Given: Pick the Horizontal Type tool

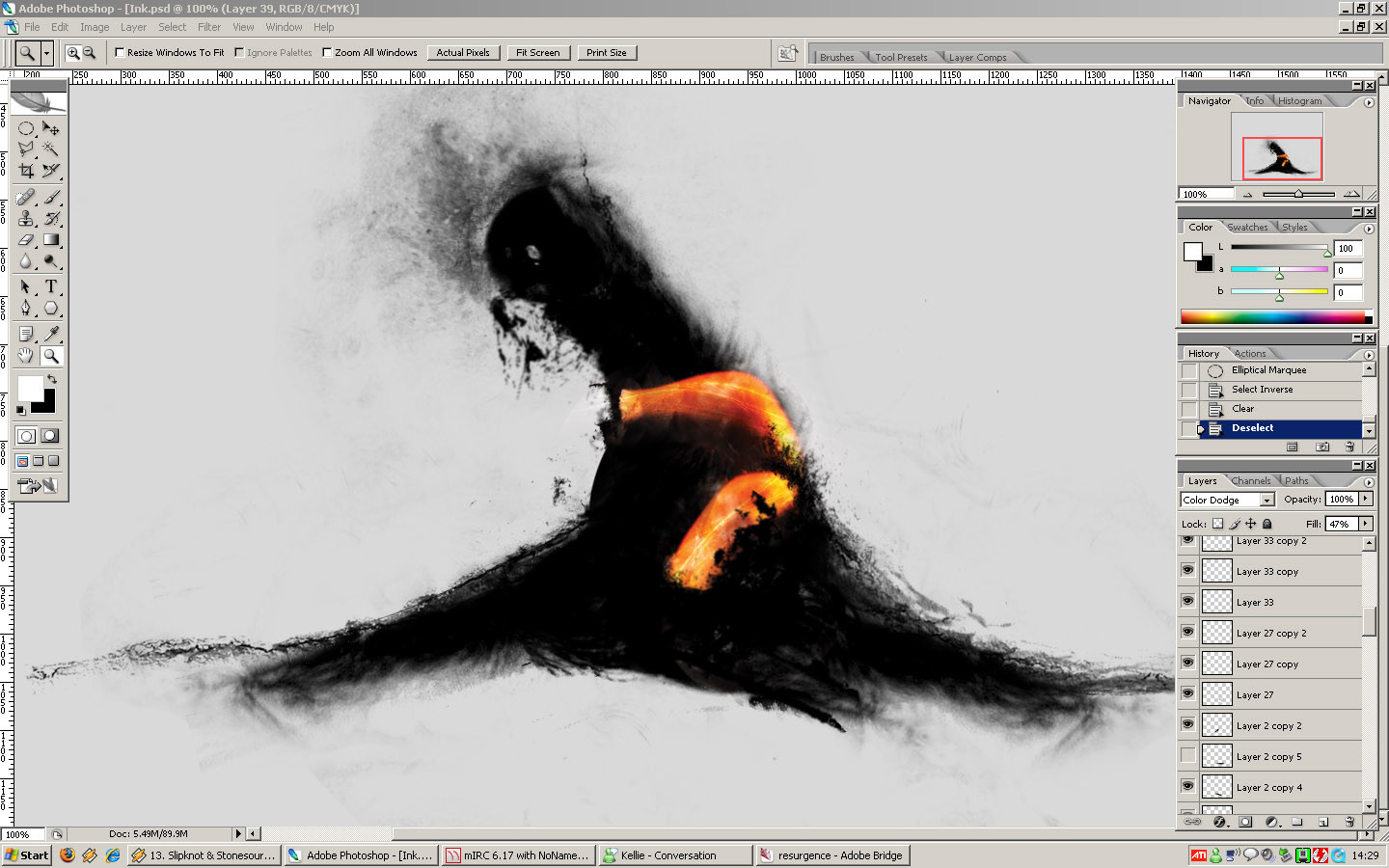Looking at the screenshot, I should click(51, 286).
